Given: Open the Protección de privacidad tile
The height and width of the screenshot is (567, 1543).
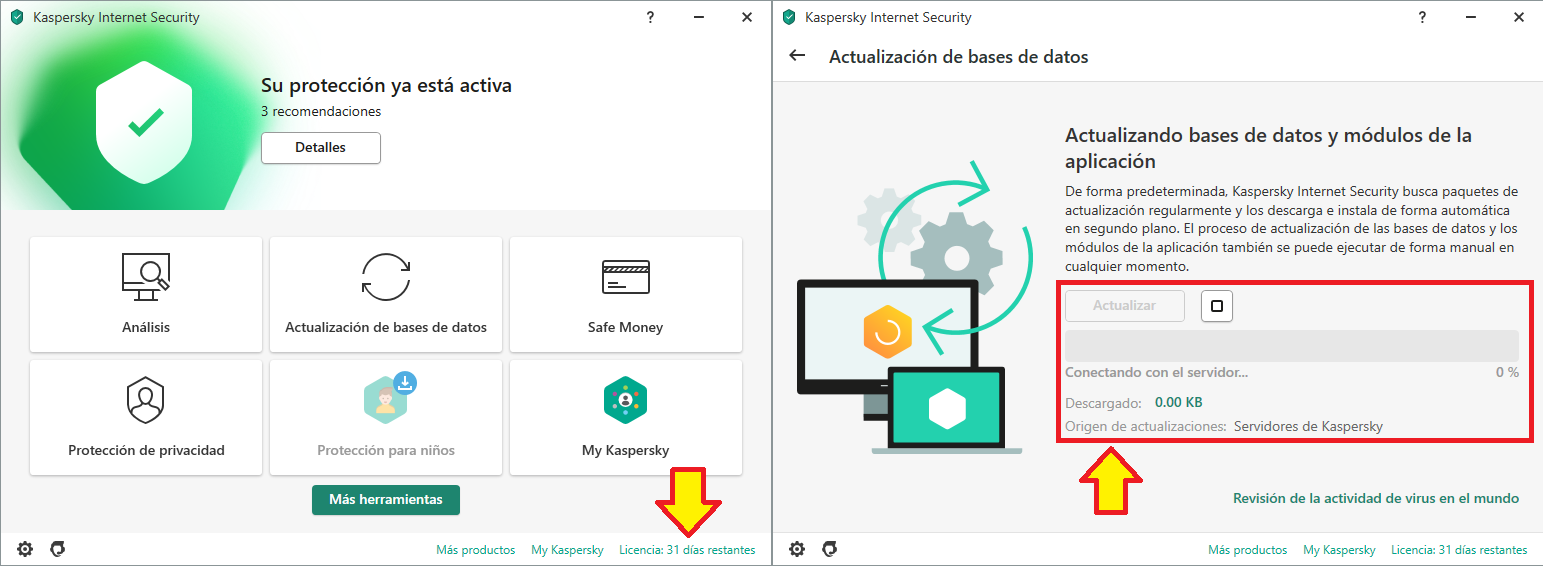Looking at the screenshot, I should point(146,418).
